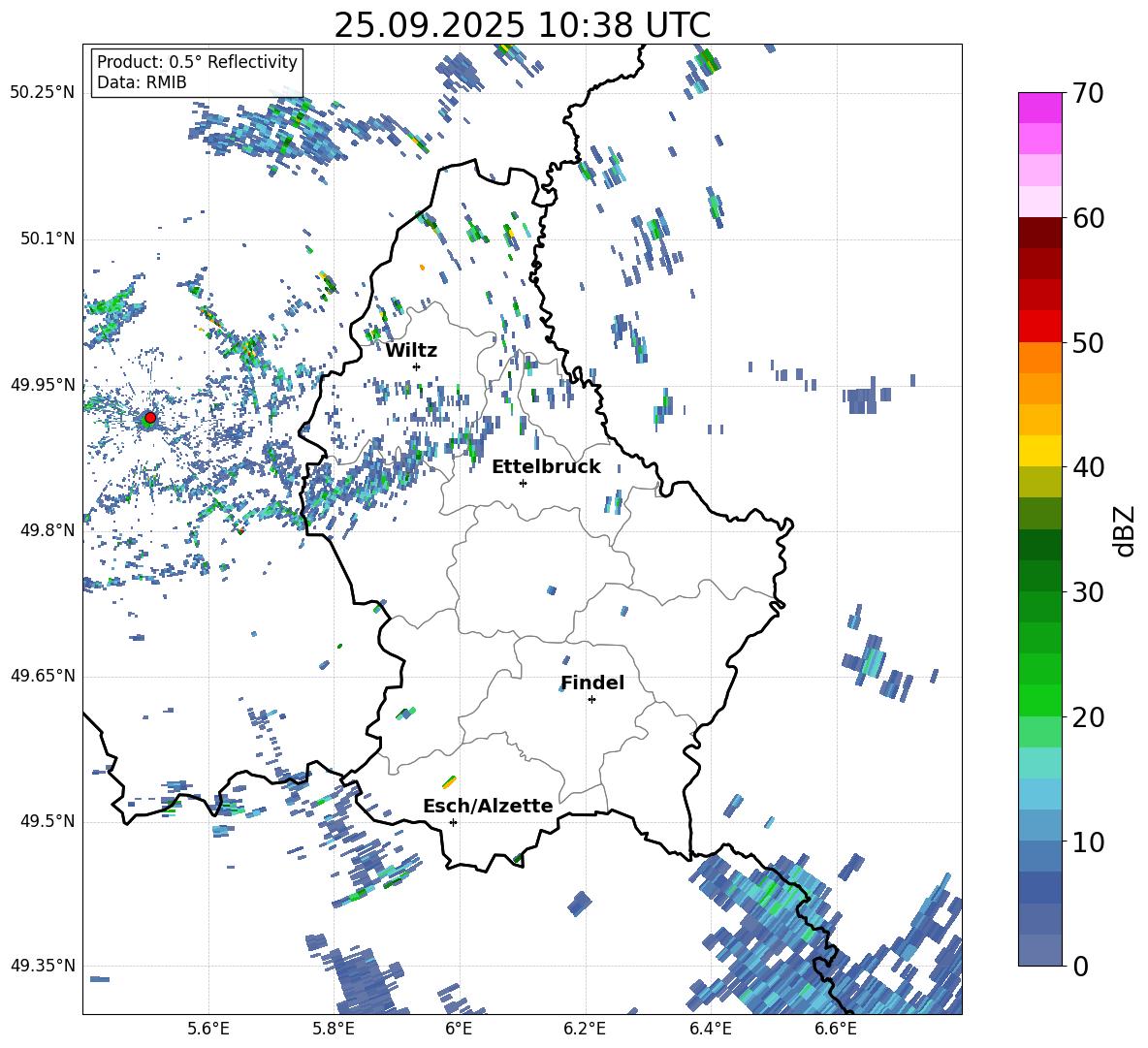Click the latitude label 49.8°N

pos(48,530)
